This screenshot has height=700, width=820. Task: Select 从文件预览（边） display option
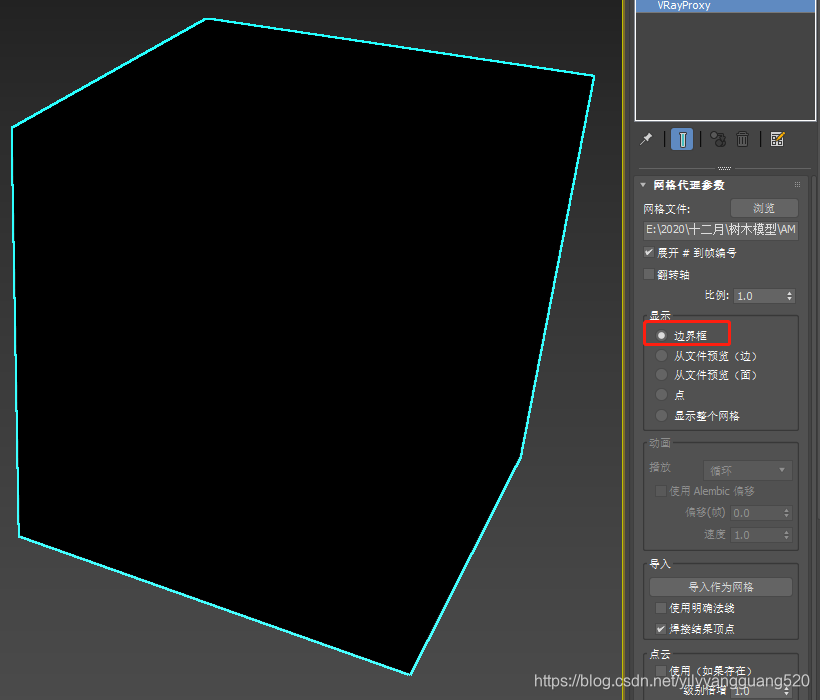tap(662, 356)
